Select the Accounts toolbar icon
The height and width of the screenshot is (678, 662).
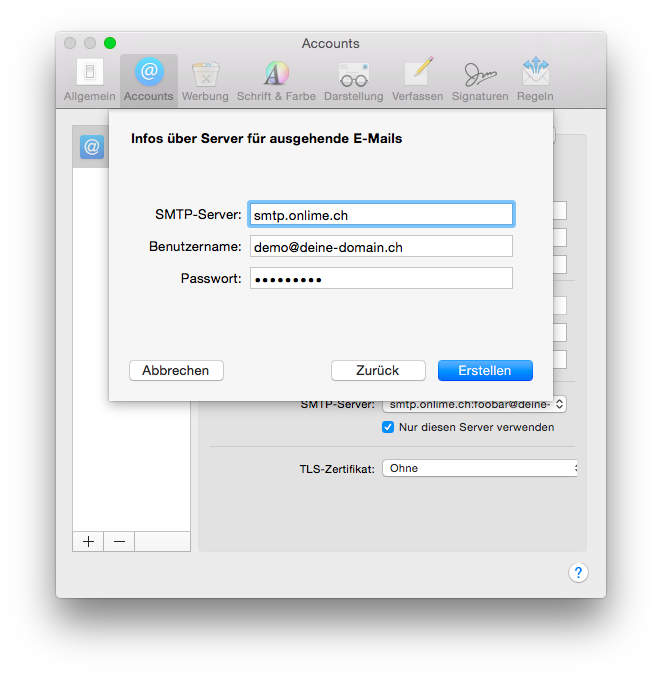click(149, 80)
